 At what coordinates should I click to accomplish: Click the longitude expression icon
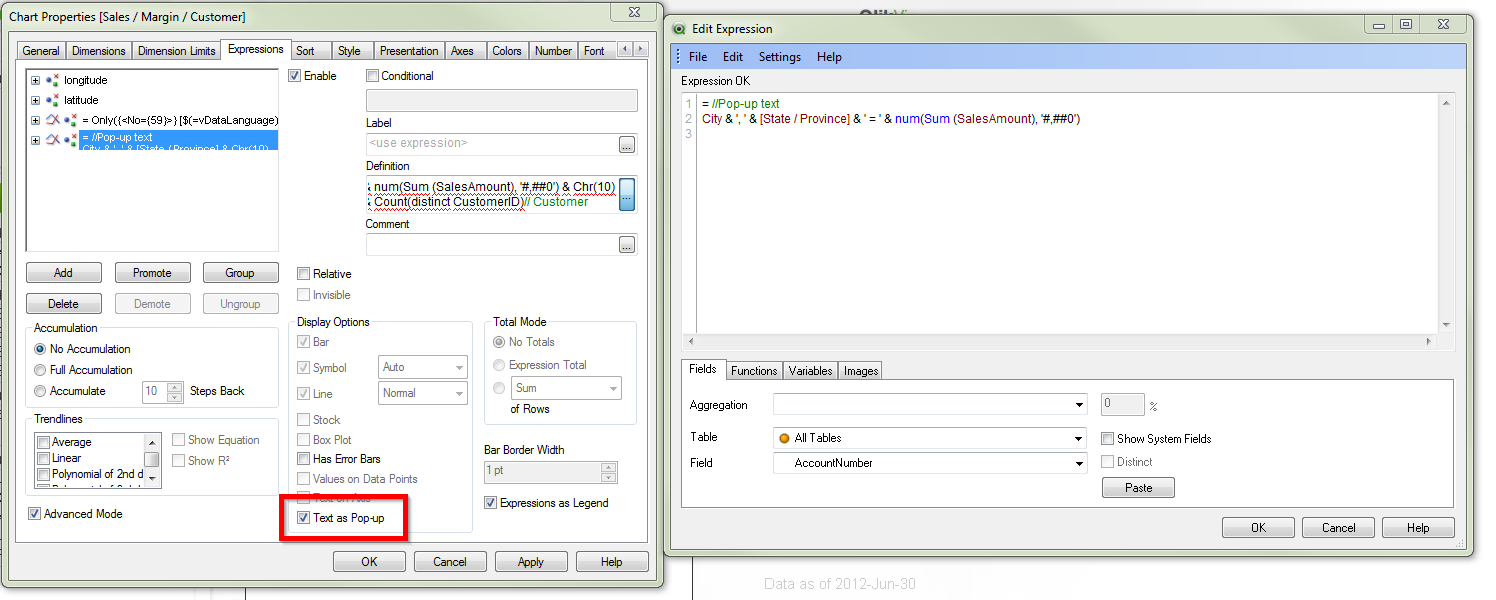(53, 80)
